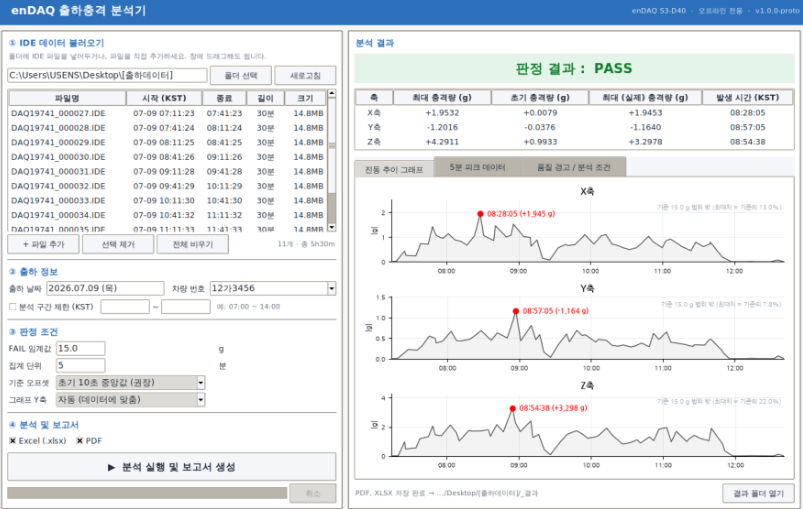The width and height of the screenshot is (803, 509).
Task: Click the 출하 날짜 input field
Action: pos(105,288)
